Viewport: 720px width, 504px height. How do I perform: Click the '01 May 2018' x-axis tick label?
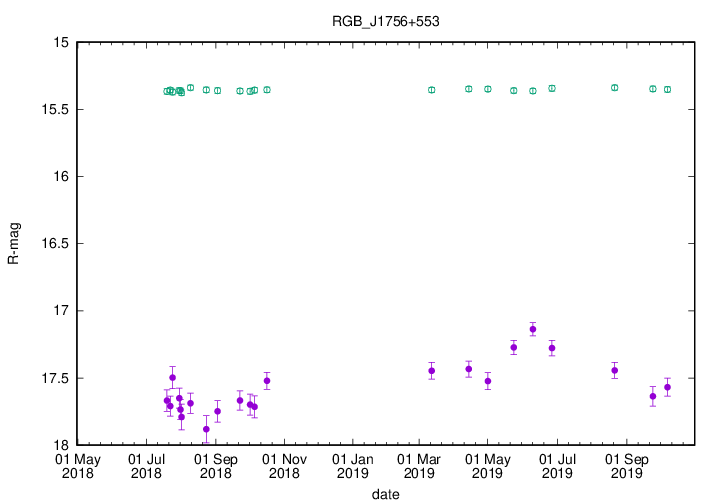[77, 466]
